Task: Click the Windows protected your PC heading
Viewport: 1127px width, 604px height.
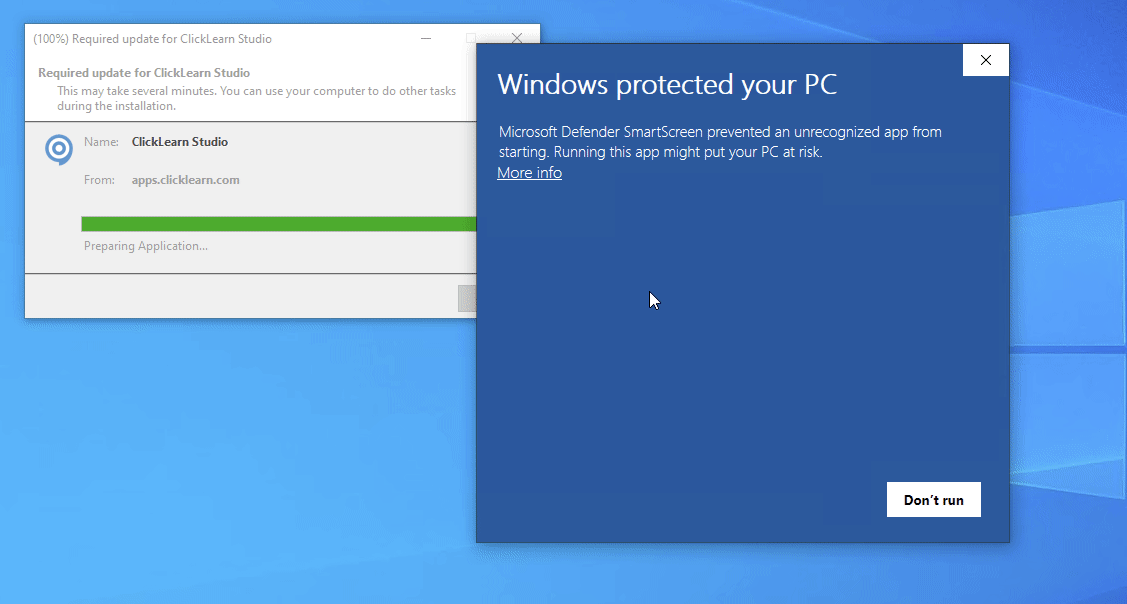Action: [x=667, y=84]
